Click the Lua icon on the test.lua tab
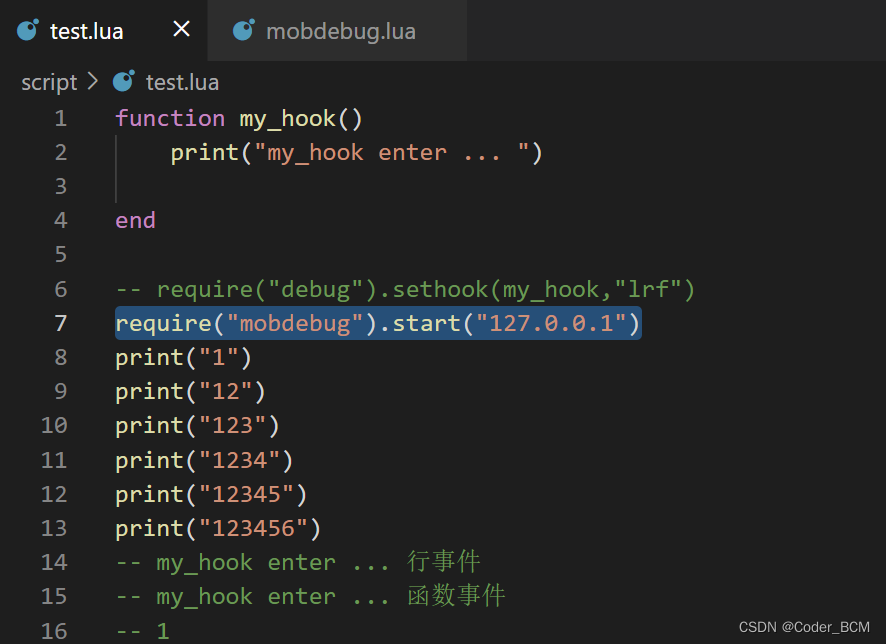The image size is (886, 644). pos(26,30)
